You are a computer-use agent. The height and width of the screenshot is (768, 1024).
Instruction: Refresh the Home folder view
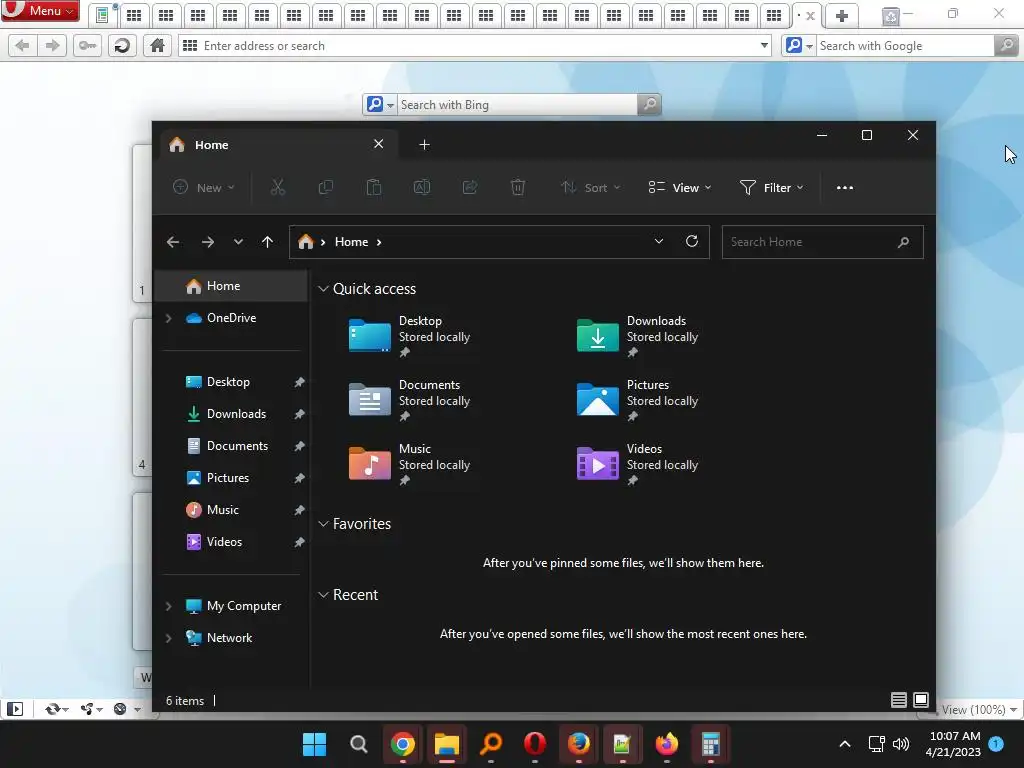click(x=692, y=242)
